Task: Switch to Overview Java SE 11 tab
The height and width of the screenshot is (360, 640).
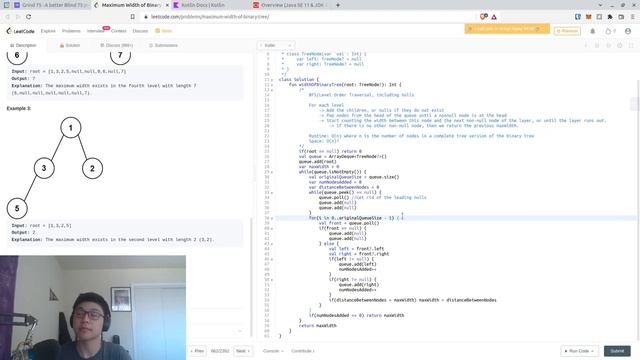Action: 291,5
